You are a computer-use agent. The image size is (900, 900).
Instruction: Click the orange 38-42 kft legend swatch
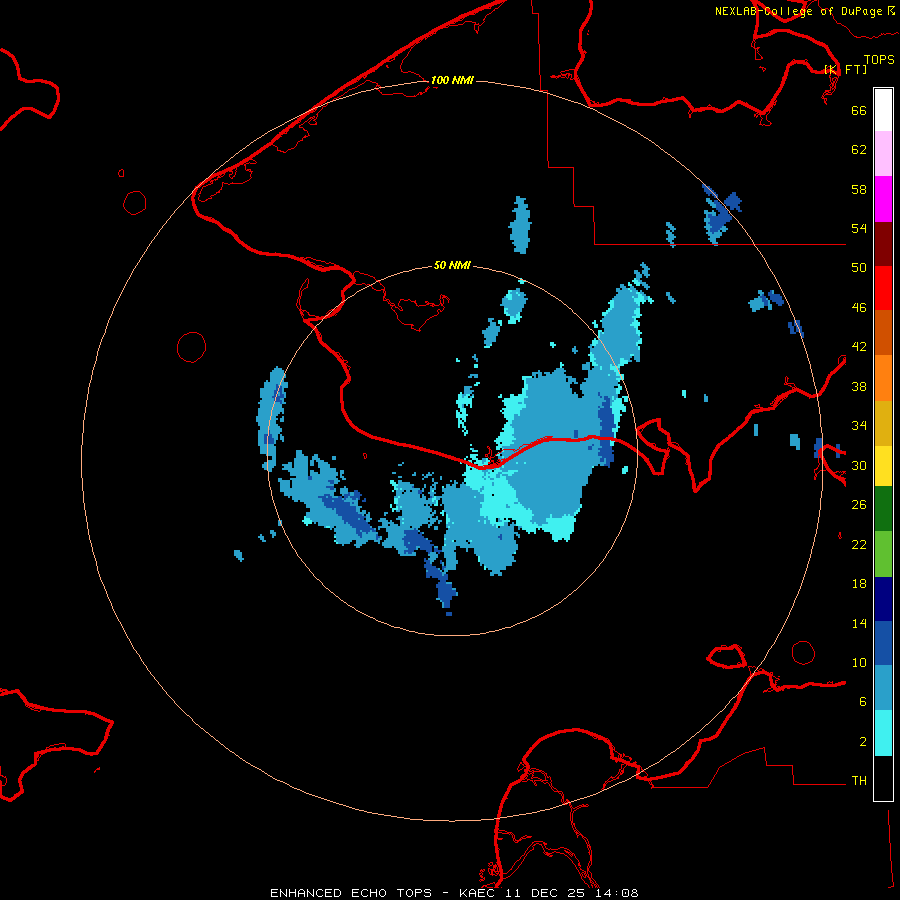point(883,378)
